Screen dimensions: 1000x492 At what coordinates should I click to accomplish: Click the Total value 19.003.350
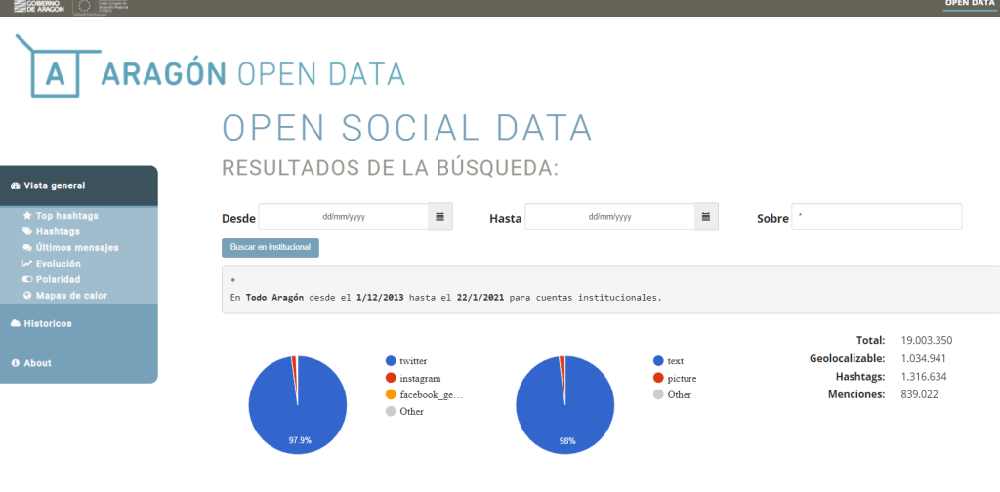926,340
